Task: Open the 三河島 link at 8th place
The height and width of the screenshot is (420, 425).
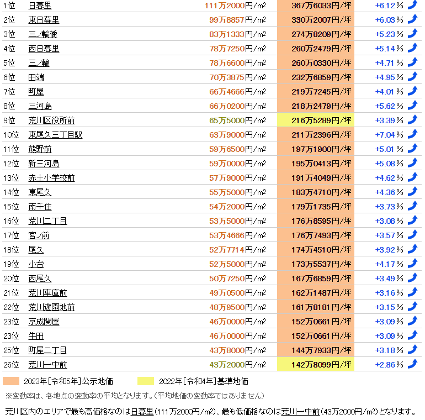Action: tap(40, 106)
